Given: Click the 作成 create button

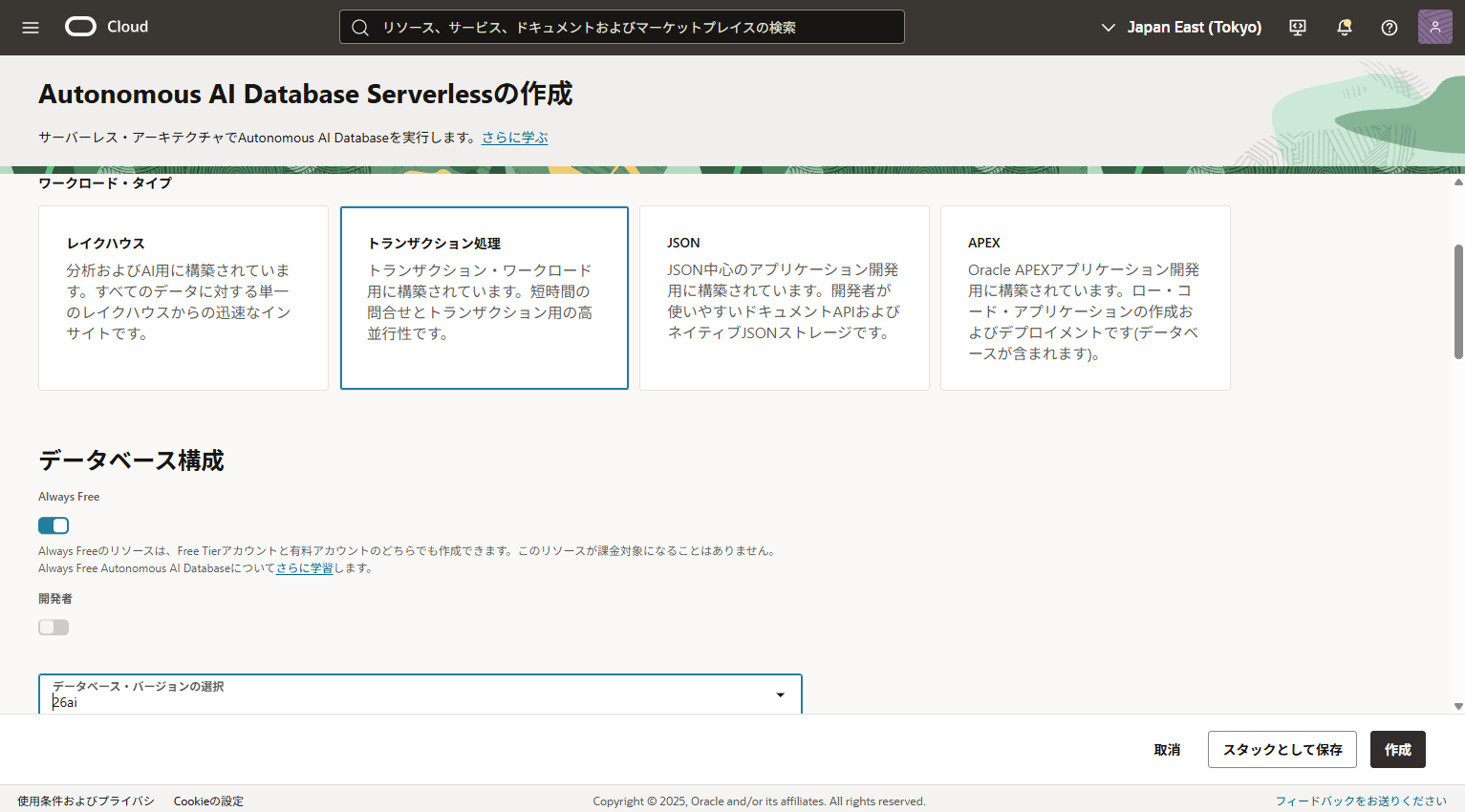Looking at the screenshot, I should [x=1398, y=750].
